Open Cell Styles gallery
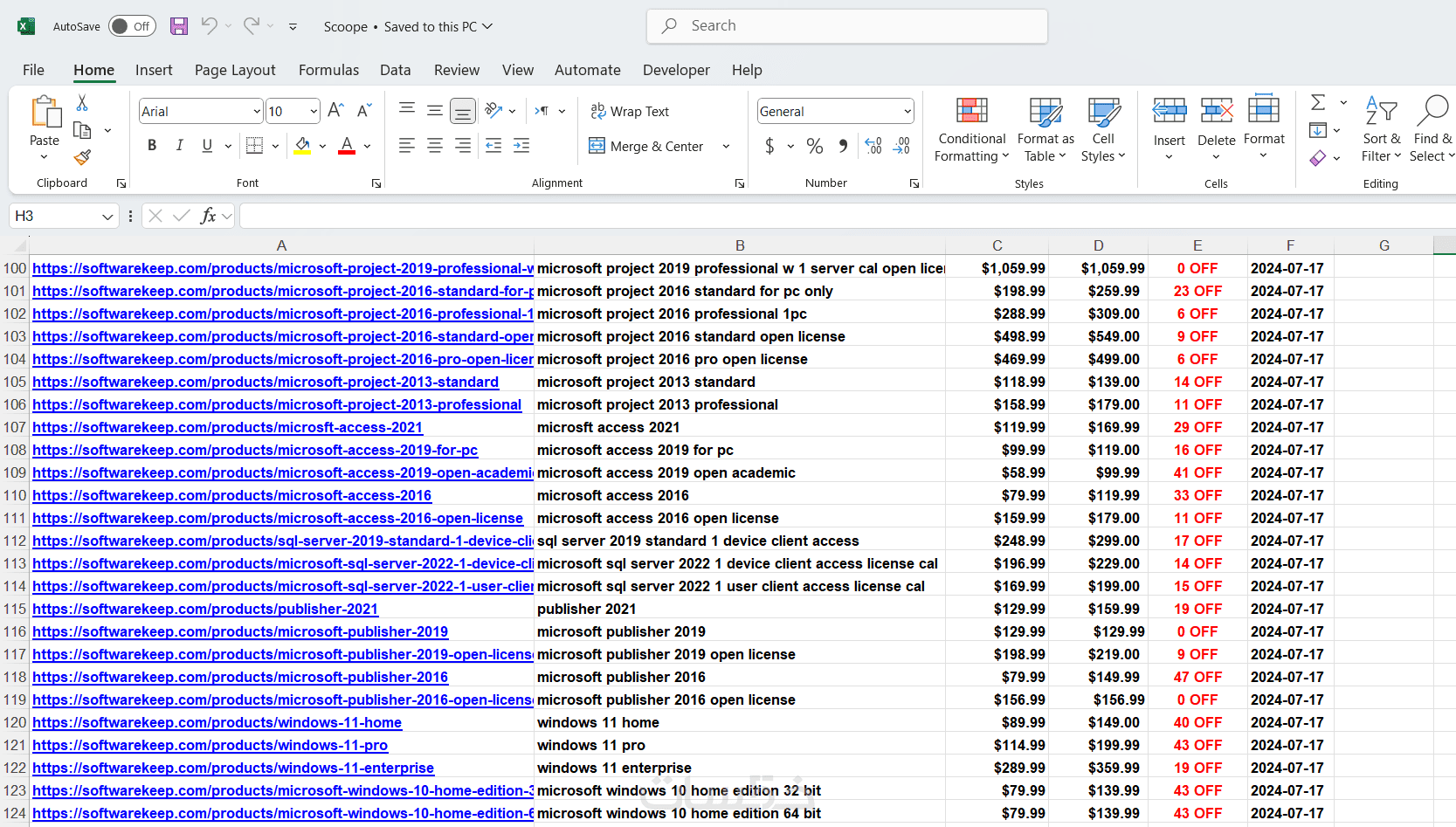The width and height of the screenshot is (1456, 827). tap(1103, 129)
